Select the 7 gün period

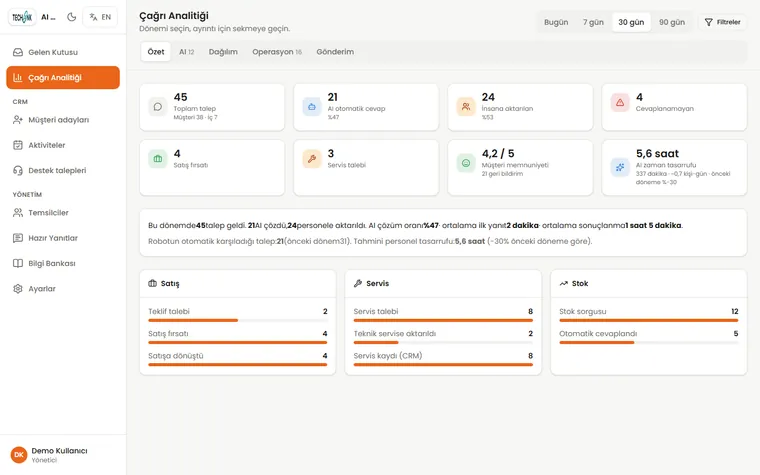(593, 22)
